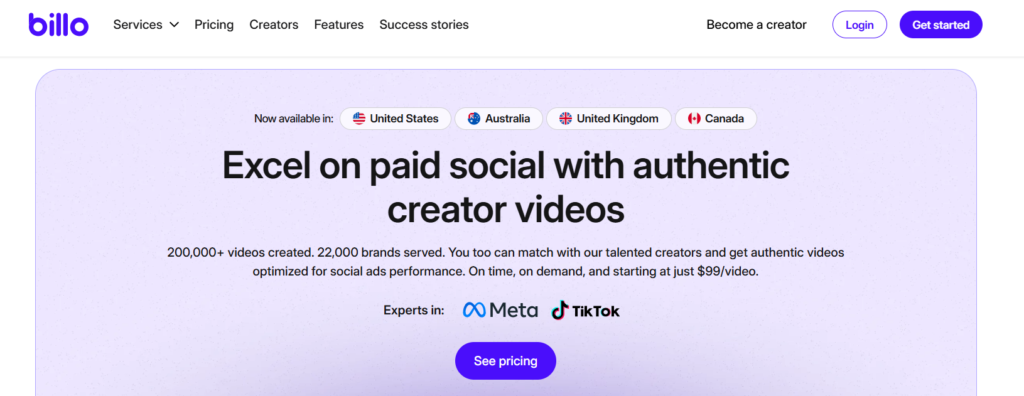The height and width of the screenshot is (396, 1024).
Task: Click the United States flag icon
Action: tap(359, 119)
